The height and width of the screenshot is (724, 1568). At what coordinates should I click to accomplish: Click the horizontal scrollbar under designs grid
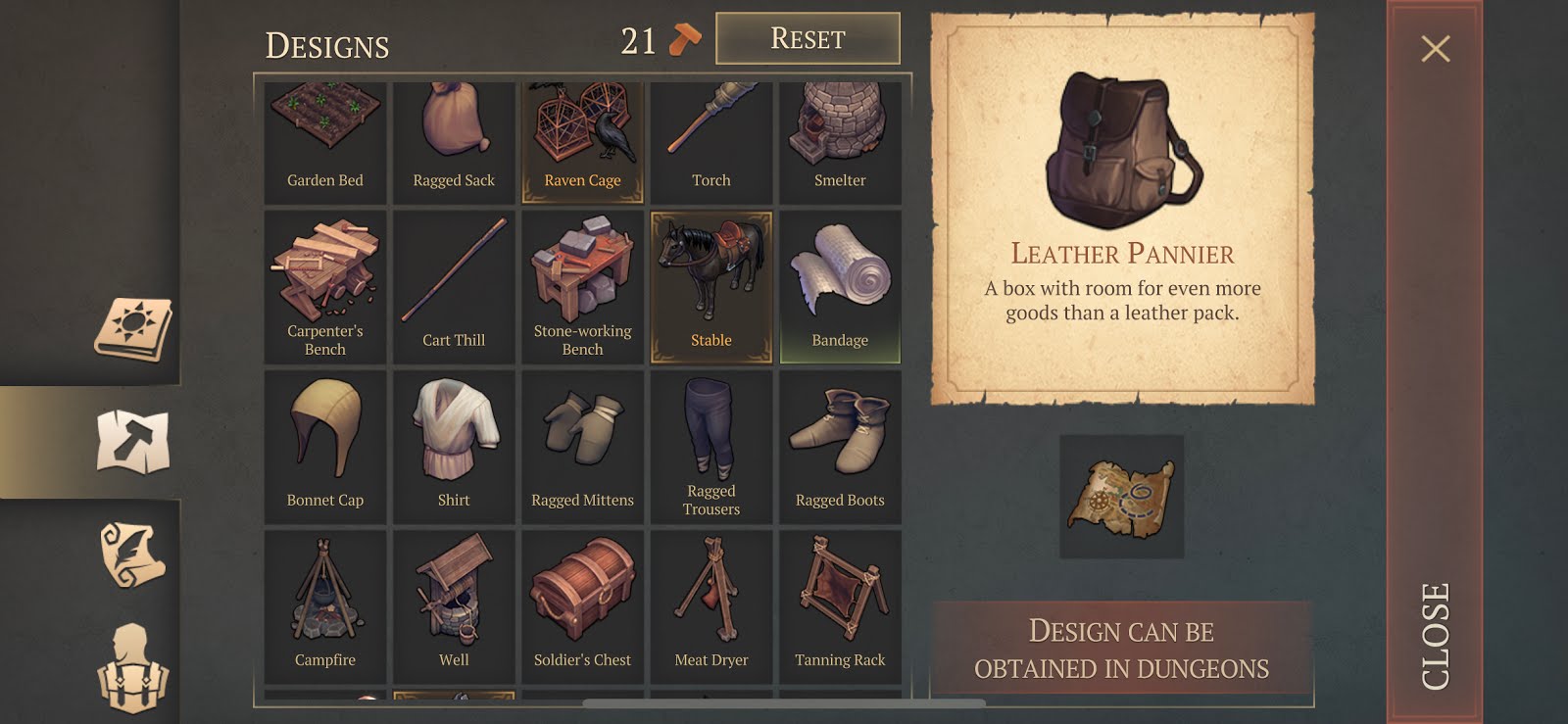pos(784,702)
